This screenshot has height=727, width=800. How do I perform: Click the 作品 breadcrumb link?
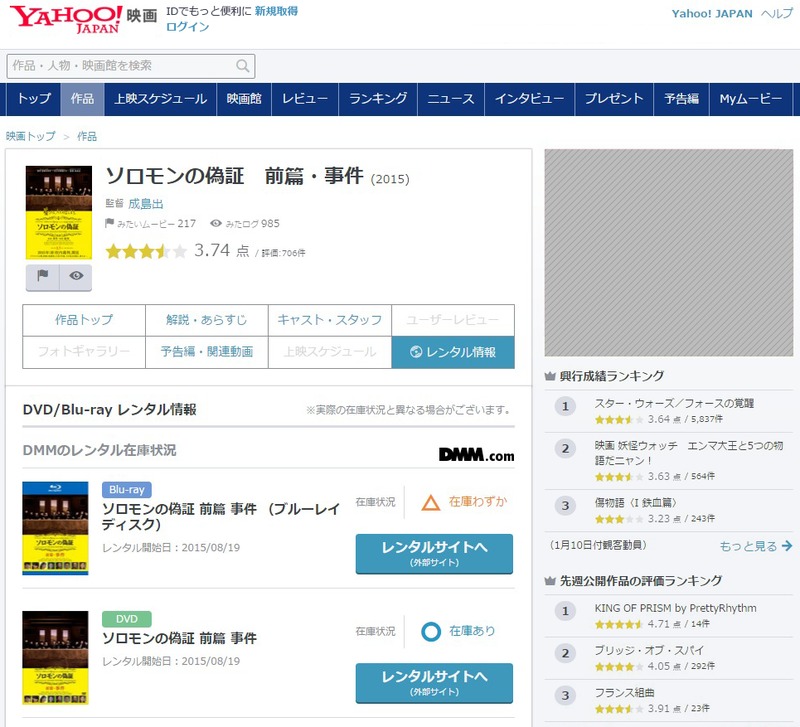(x=87, y=136)
